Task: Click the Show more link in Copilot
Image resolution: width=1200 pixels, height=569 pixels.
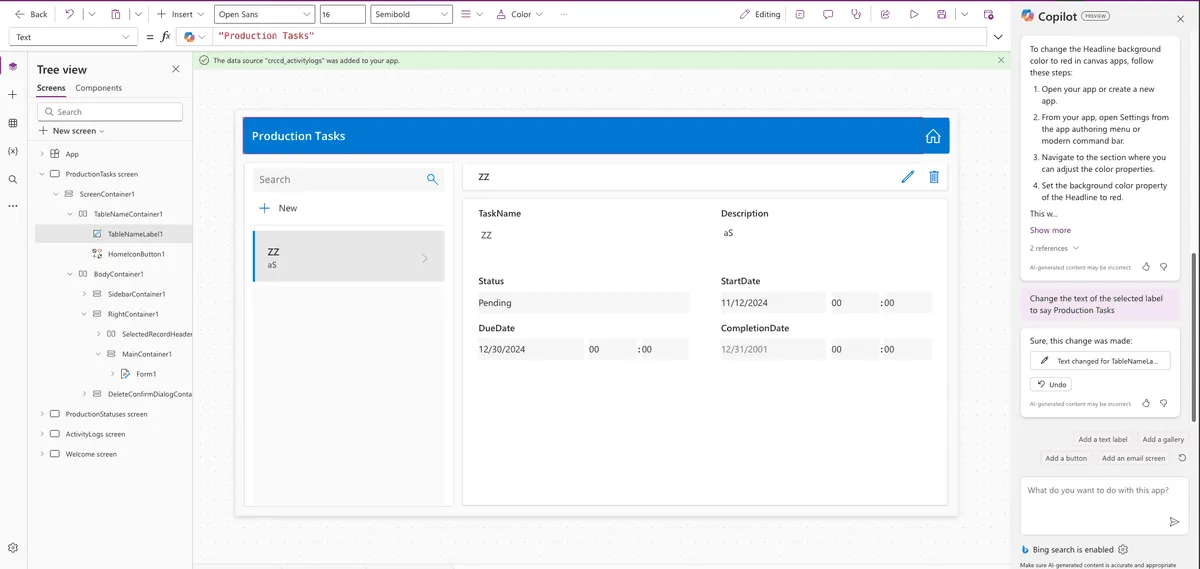Action: pyautogui.click(x=1050, y=230)
